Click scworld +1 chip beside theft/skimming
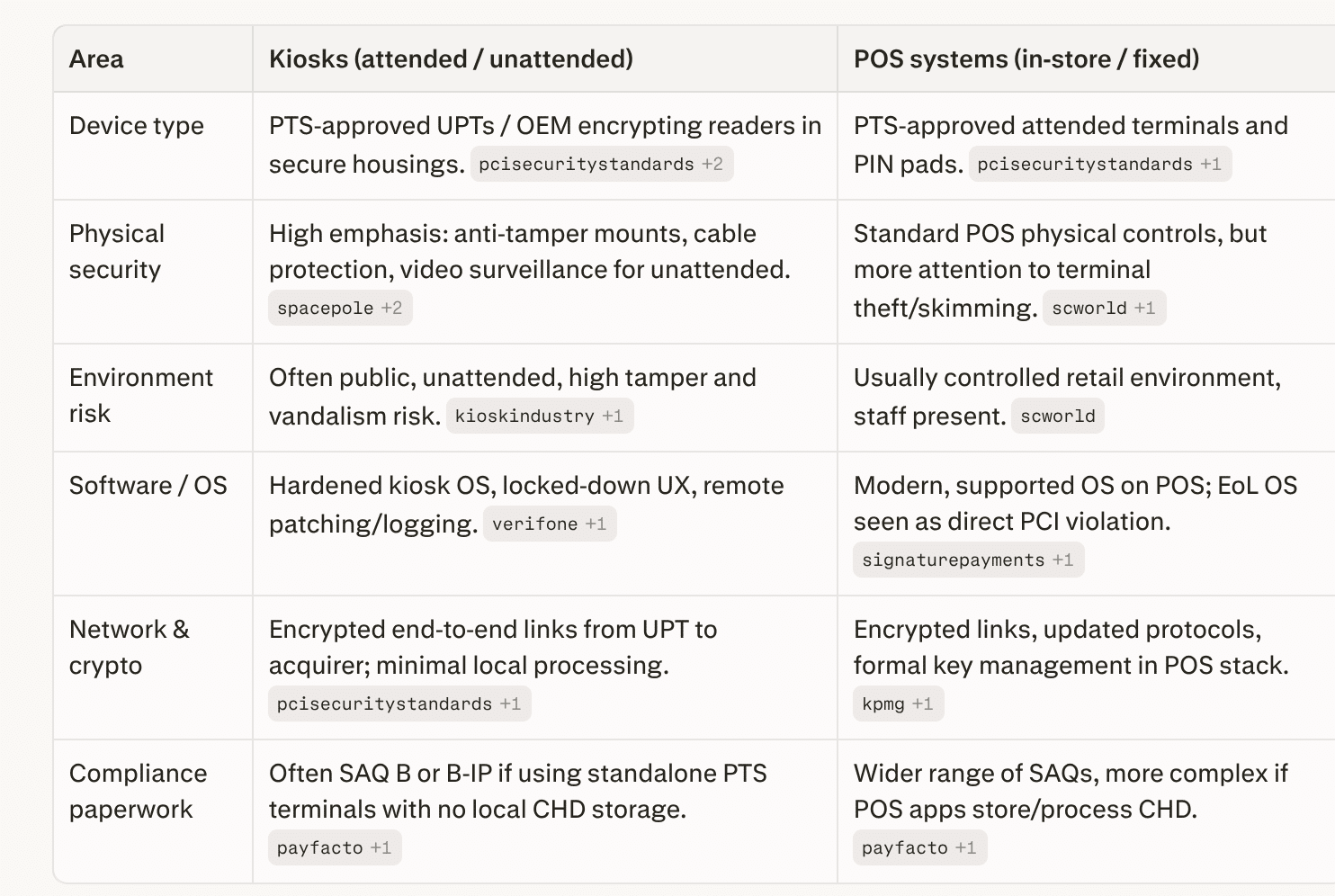The height and width of the screenshot is (896, 1335). (x=1103, y=308)
